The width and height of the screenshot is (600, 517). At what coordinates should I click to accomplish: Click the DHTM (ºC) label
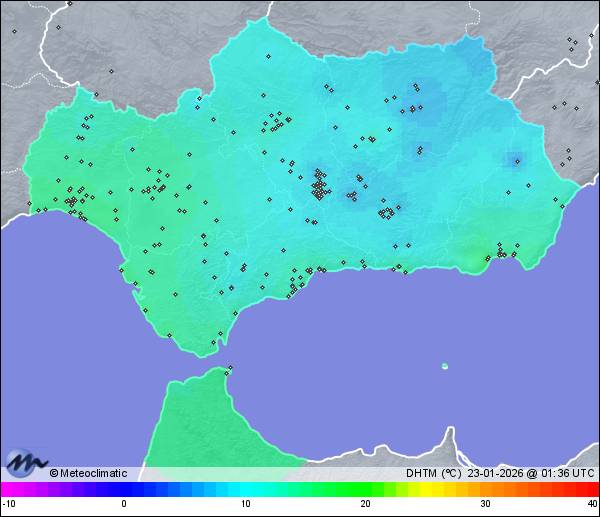pos(433,473)
